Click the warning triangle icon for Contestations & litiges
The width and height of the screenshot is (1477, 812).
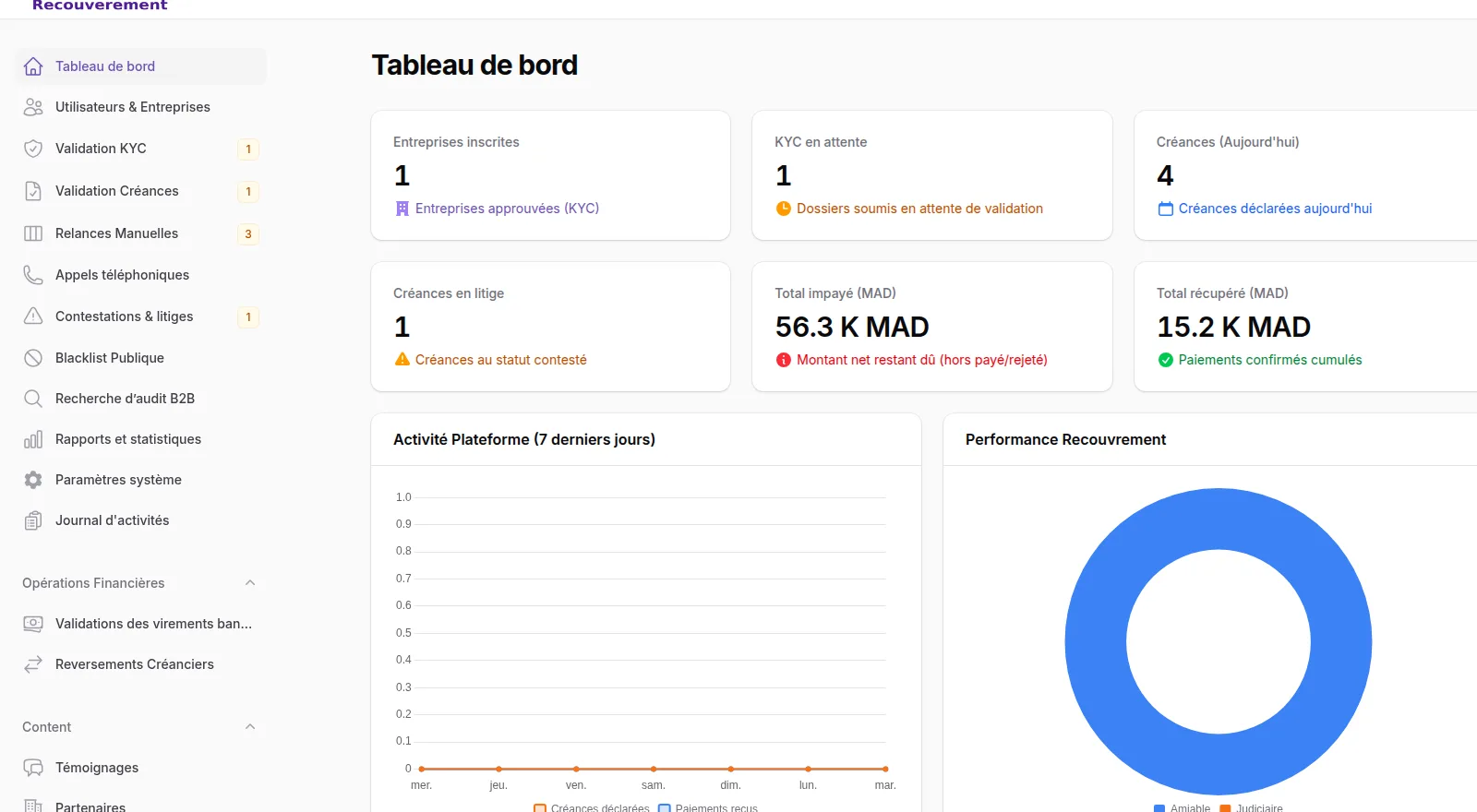point(33,316)
